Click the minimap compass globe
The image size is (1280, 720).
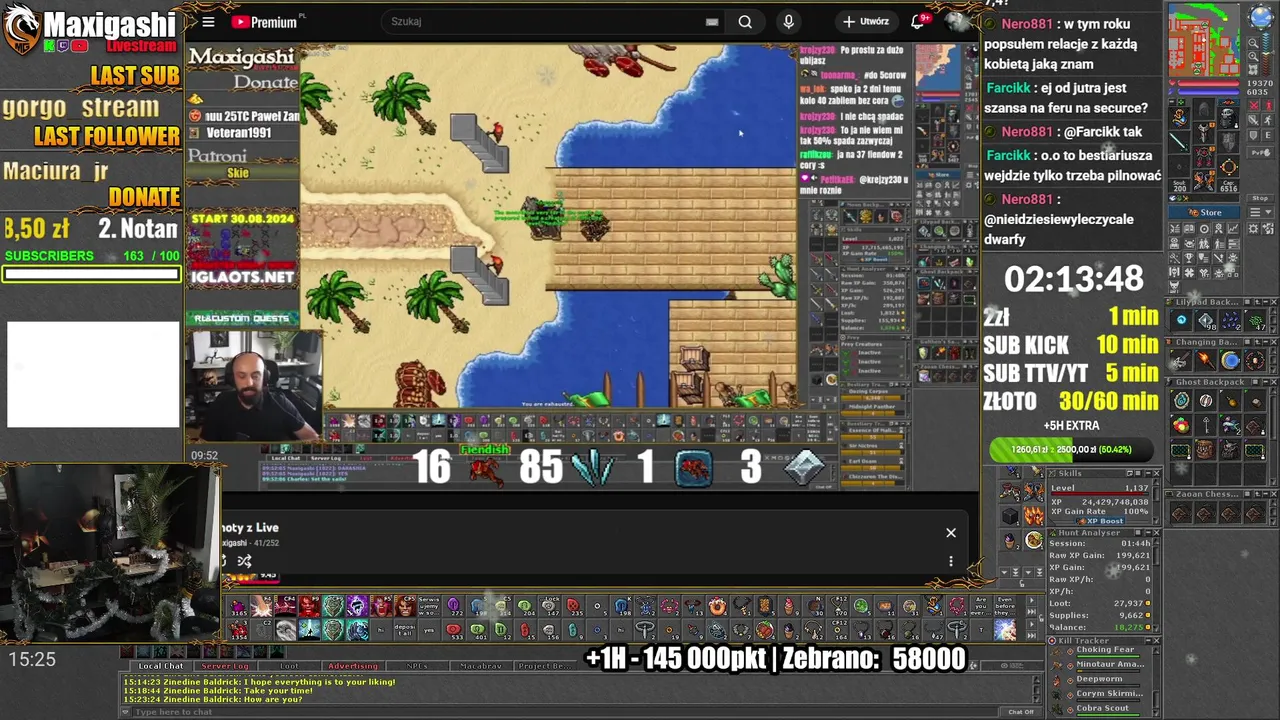[1261, 16]
